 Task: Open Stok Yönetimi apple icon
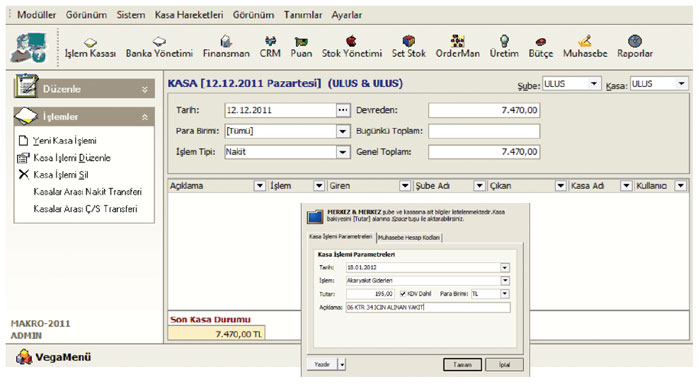pyautogui.click(x=352, y=42)
